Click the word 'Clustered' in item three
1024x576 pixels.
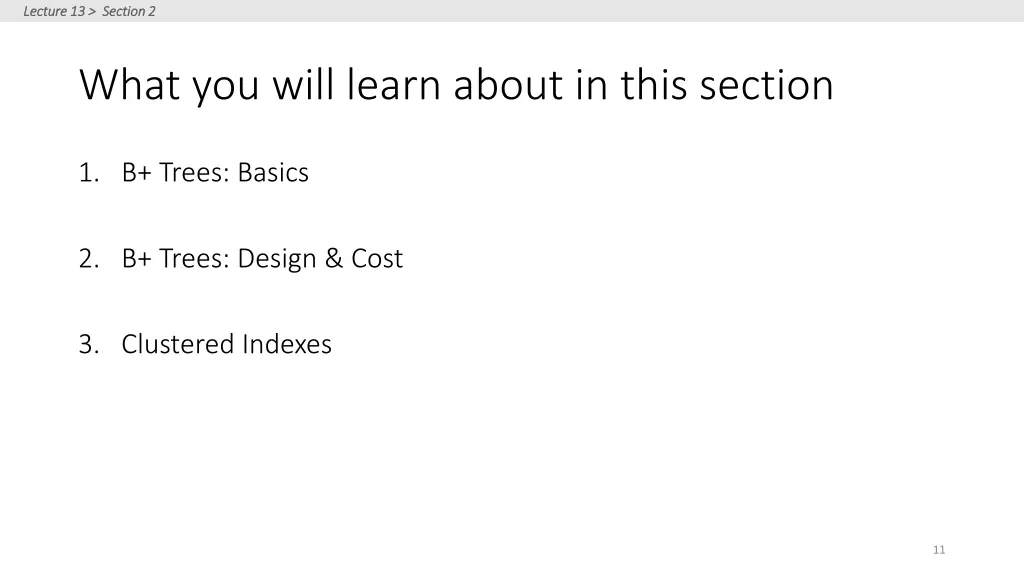click(x=178, y=344)
